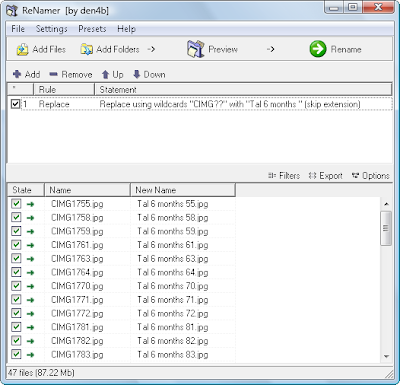Image resolution: width=400 pixels, height=385 pixels.
Task: Click green arrow state icon for CIMG1772.jpg
Action: coord(30,313)
